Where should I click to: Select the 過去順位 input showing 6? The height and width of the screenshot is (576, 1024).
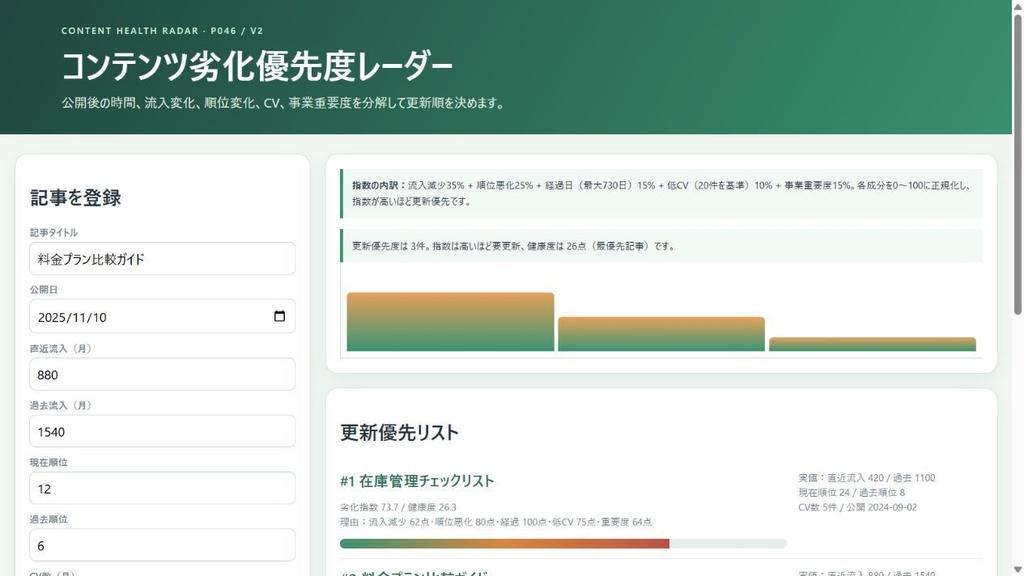162,545
